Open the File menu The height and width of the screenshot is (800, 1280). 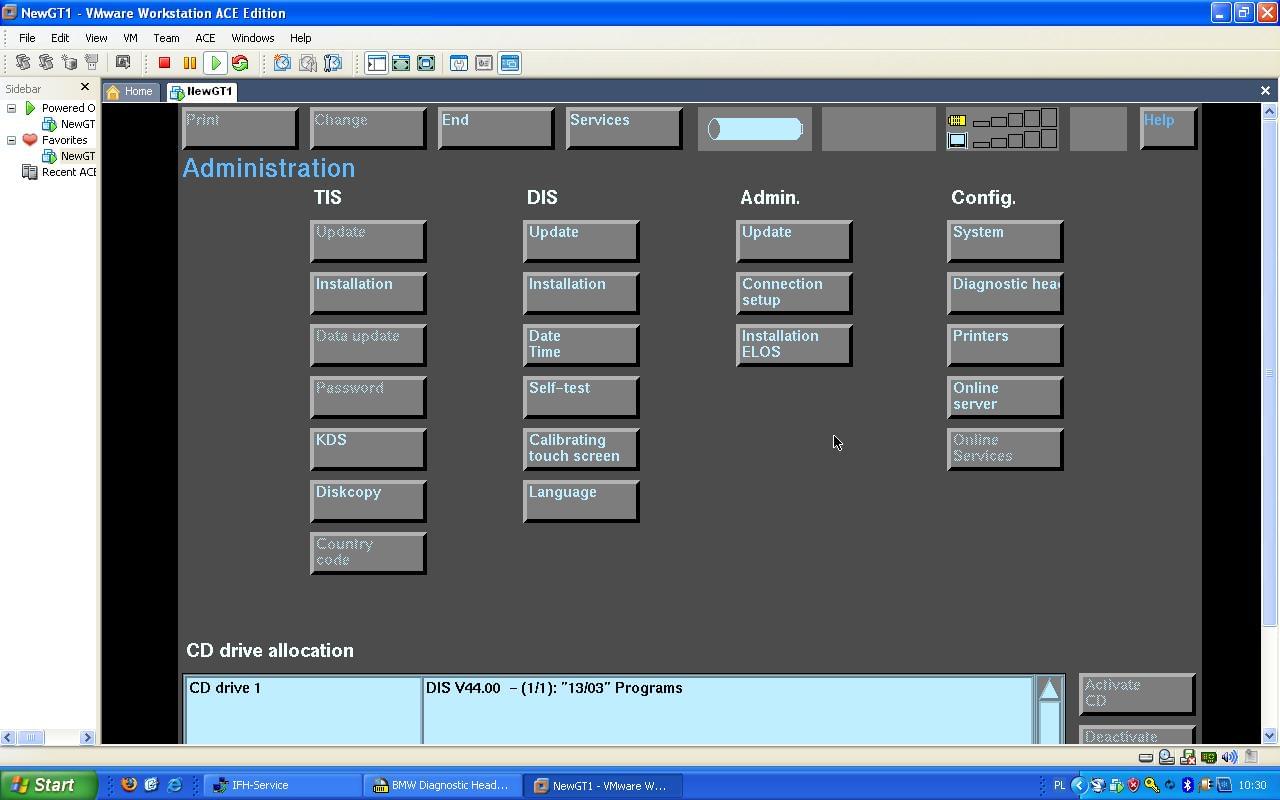point(27,38)
